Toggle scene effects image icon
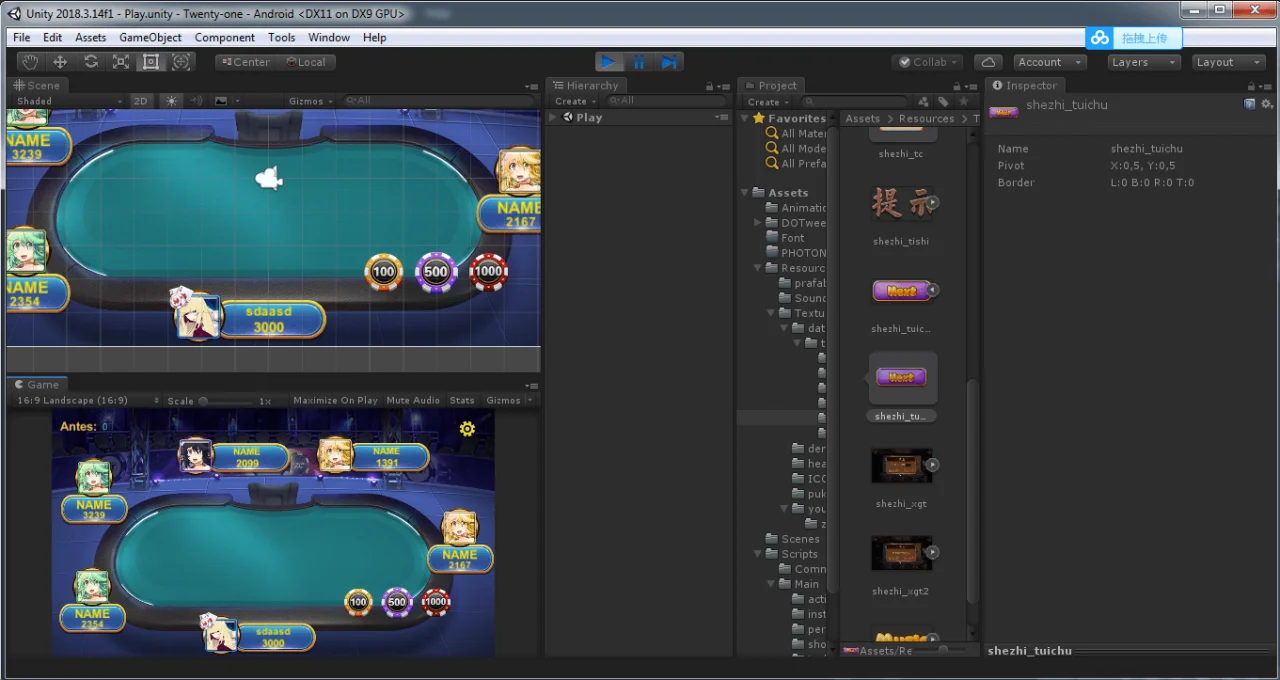This screenshot has width=1280, height=680. (x=222, y=101)
